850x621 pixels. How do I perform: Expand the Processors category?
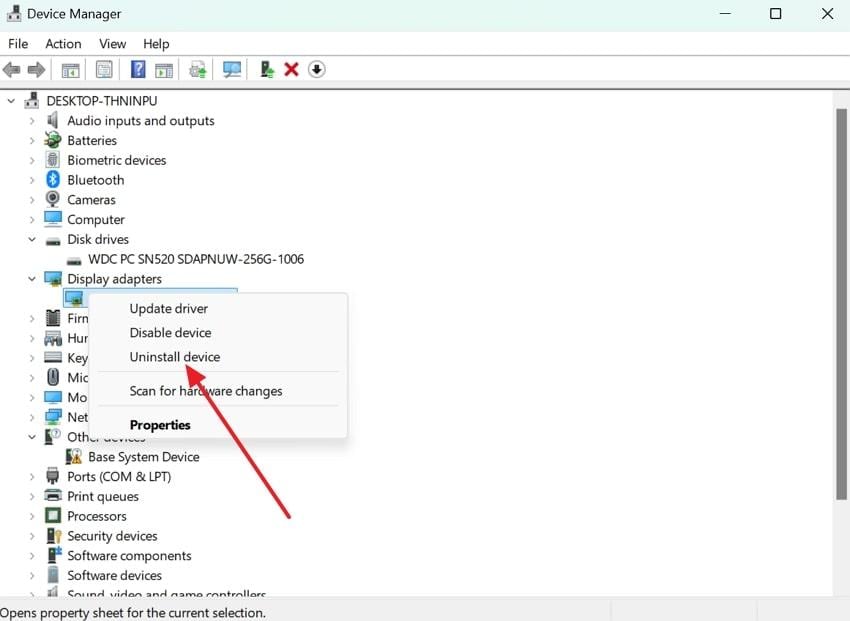(x=31, y=516)
